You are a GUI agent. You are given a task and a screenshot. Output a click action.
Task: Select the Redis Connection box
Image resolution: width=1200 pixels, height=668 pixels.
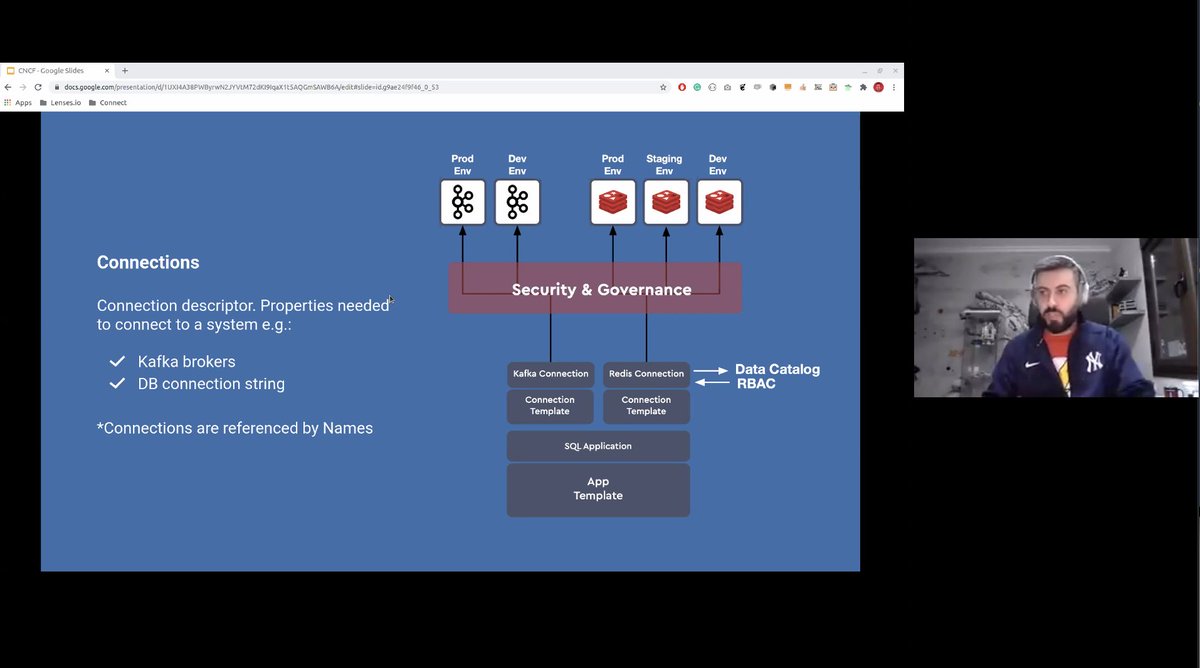pyautogui.click(x=646, y=374)
